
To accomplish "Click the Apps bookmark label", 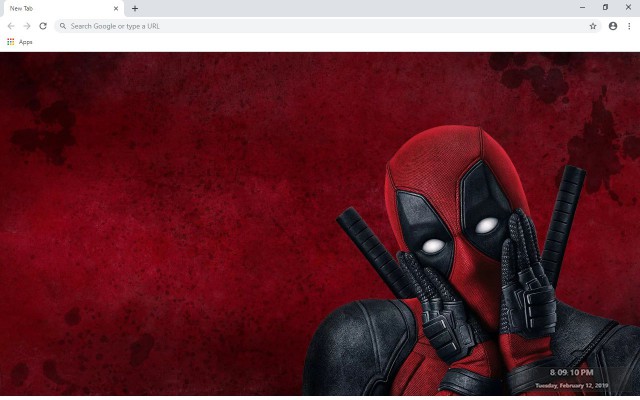I will (x=26, y=42).
